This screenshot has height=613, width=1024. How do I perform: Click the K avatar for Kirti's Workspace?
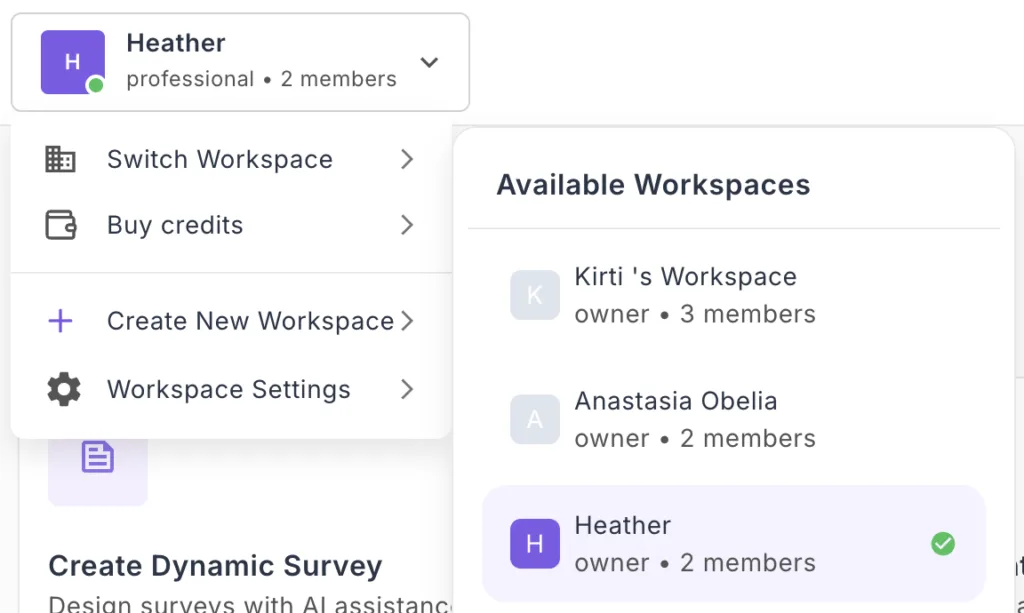534,295
